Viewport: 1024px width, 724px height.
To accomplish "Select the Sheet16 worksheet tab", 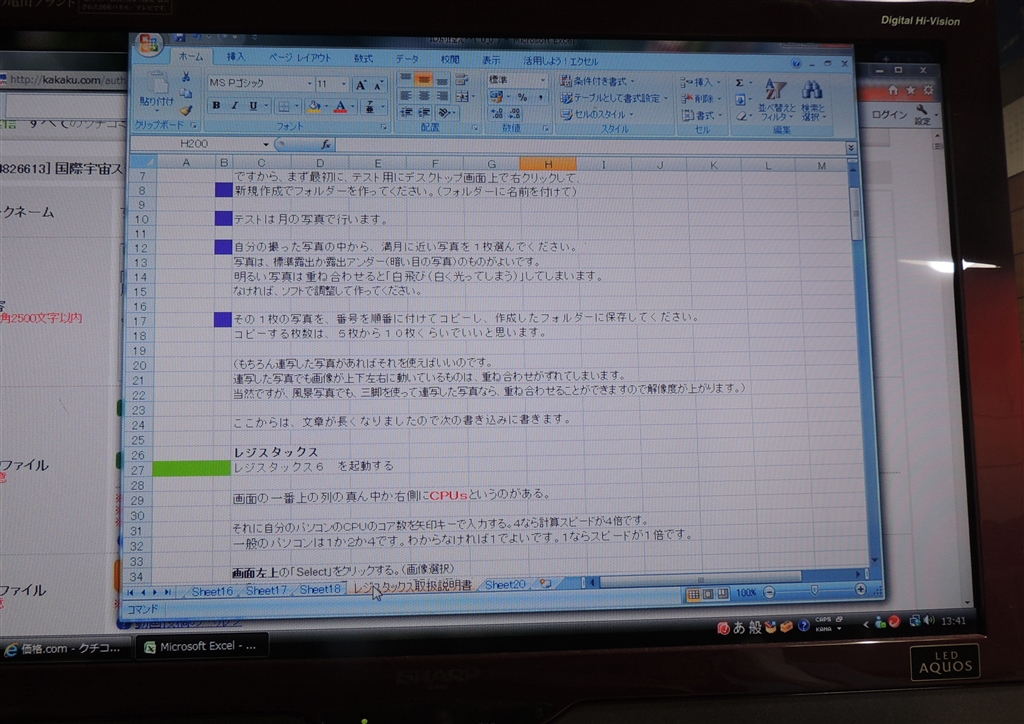I will (212, 591).
